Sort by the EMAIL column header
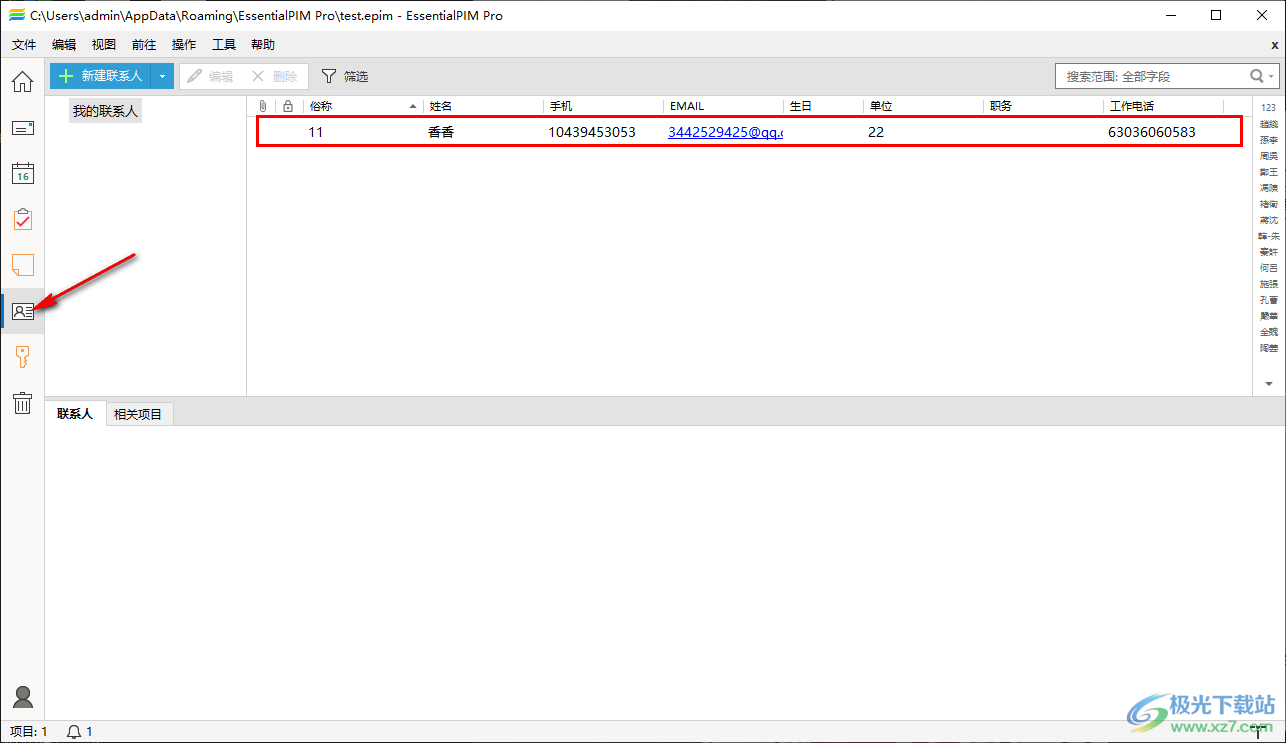The height and width of the screenshot is (743, 1286). pos(723,106)
